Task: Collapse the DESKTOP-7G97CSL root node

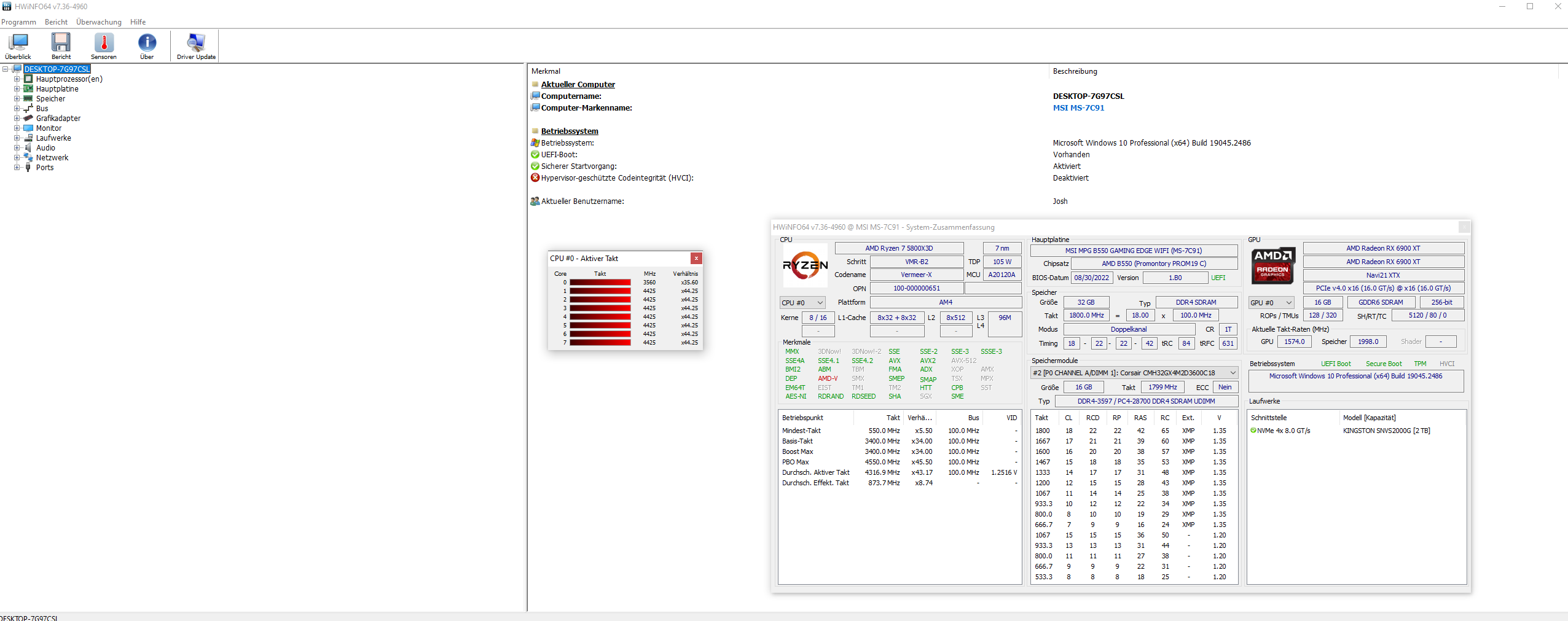Action: coord(6,69)
